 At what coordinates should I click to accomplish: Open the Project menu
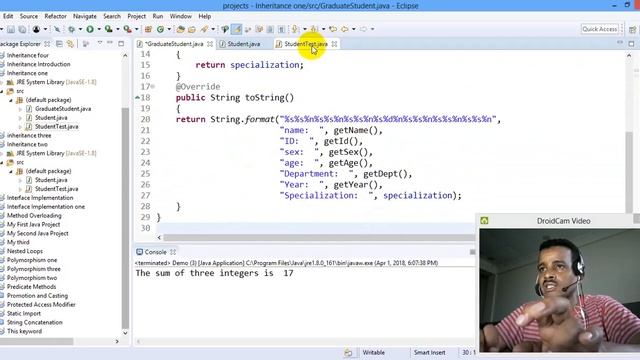[x=136, y=16]
